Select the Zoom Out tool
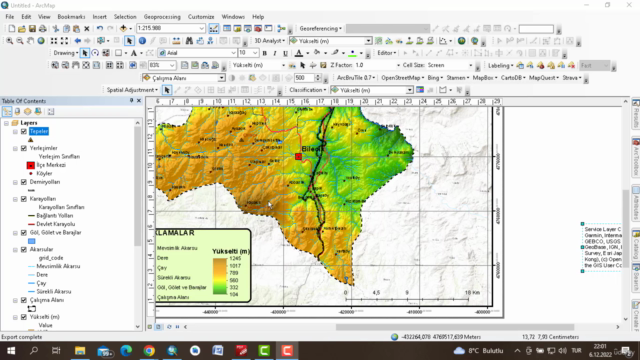The height and width of the screenshot is (360, 640). point(20,41)
